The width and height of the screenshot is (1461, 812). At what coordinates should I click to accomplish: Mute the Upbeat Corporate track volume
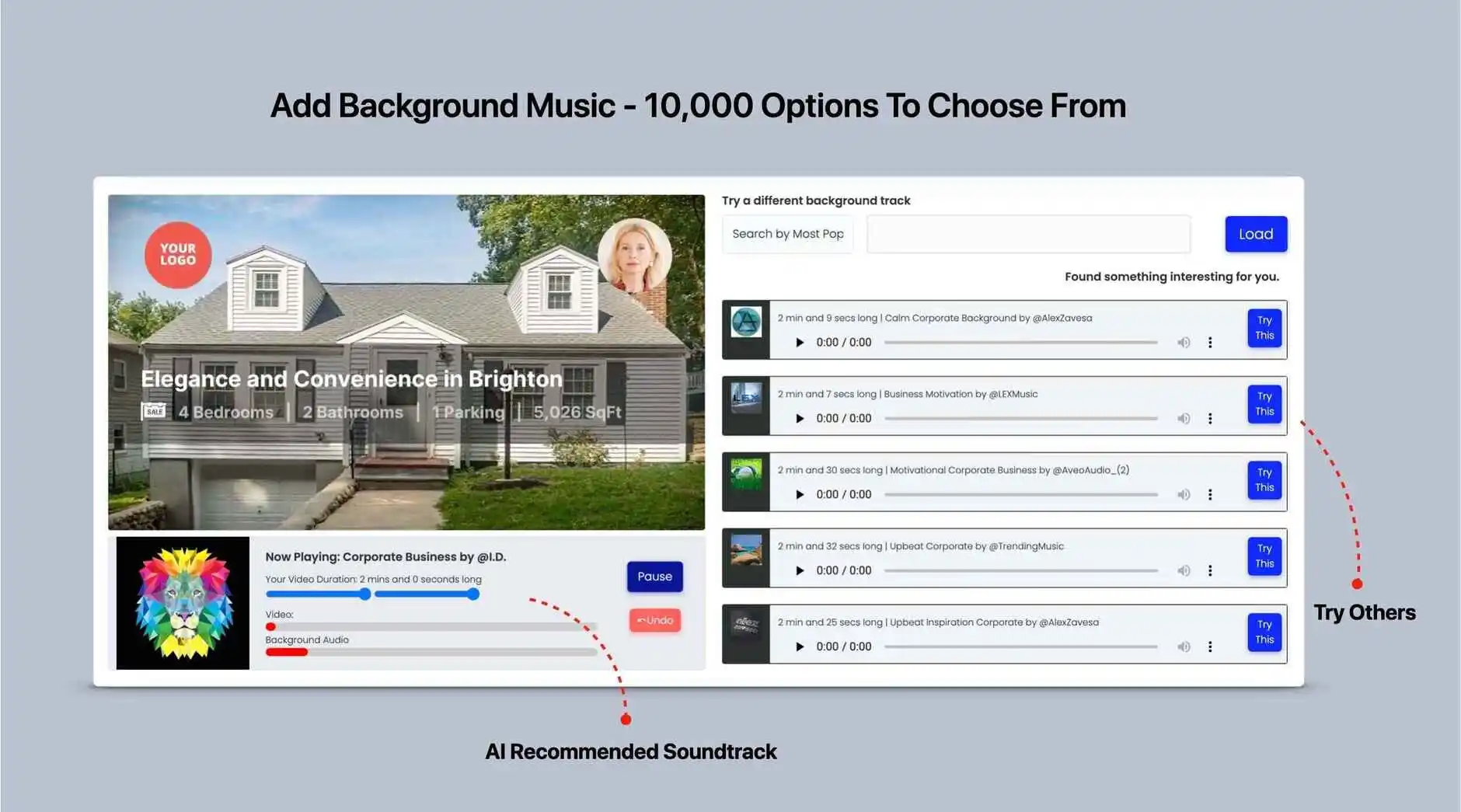click(x=1184, y=570)
